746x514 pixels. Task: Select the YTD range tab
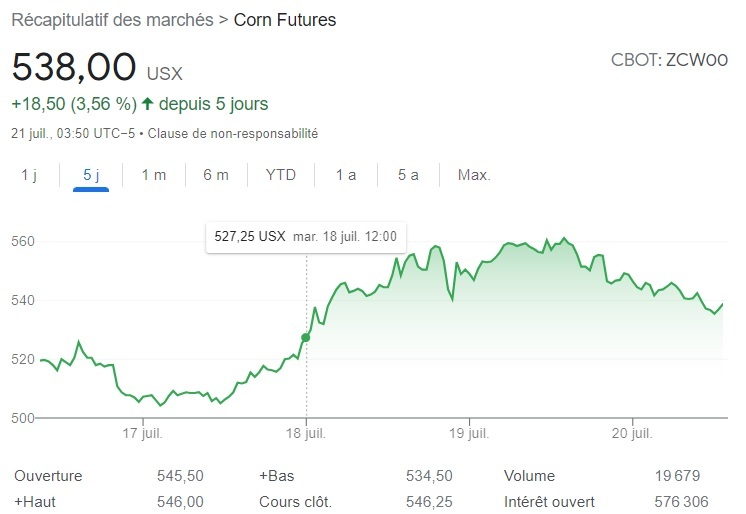point(281,175)
